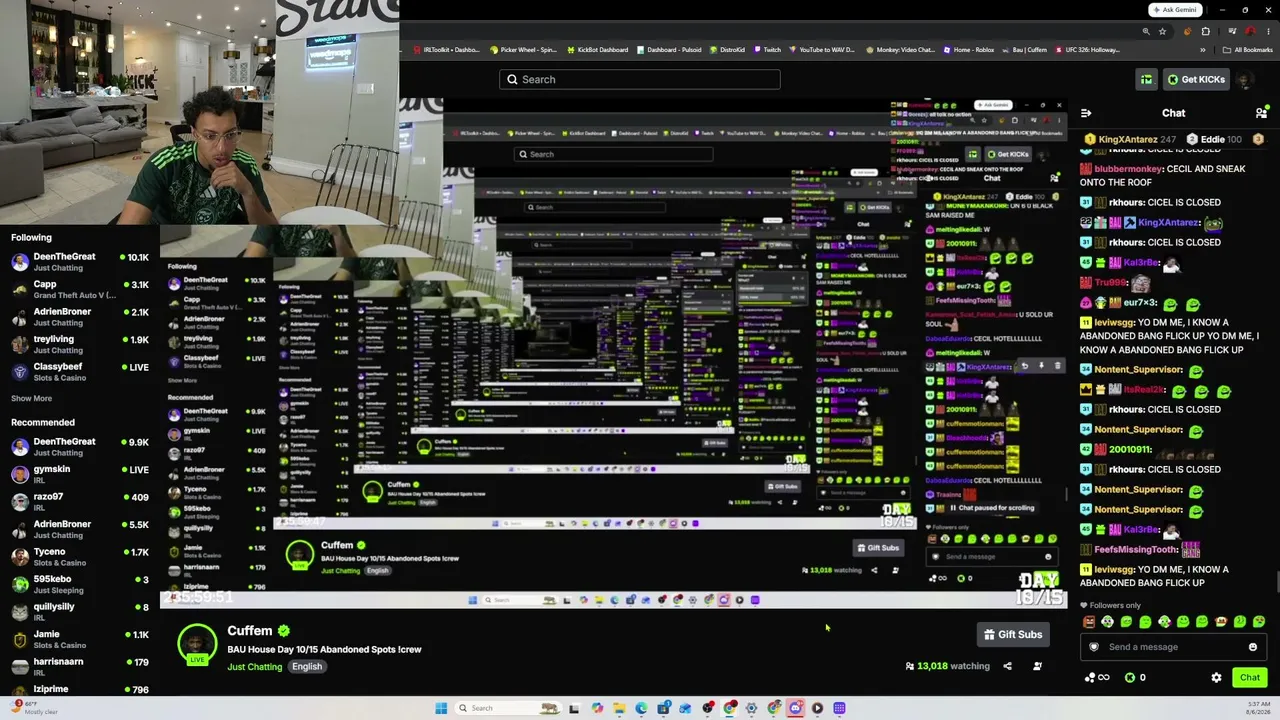
Task: Open harrisnaarn in Recommended channels
Action: [x=80, y=667]
